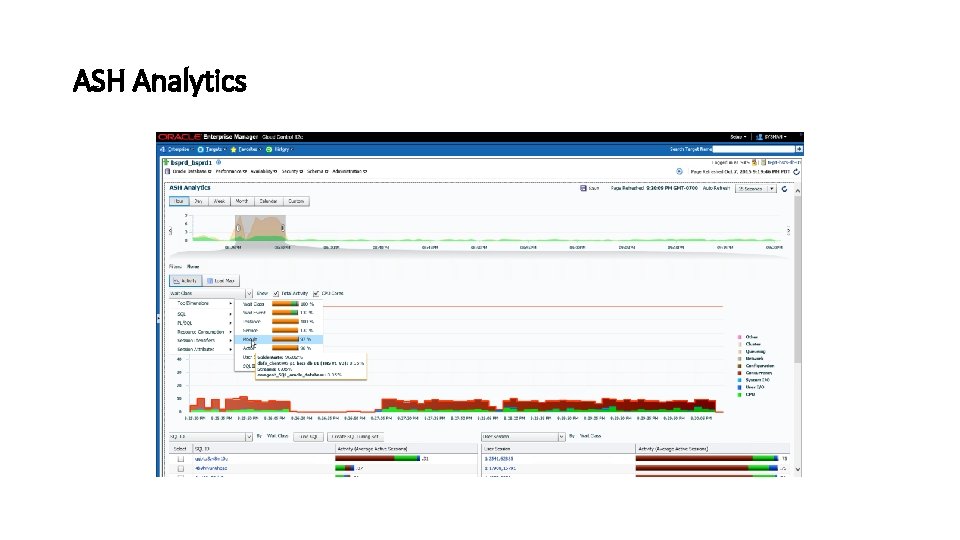Click the ASH Analytics refresh icon
This screenshot has width=960, height=540.
(784, 189)
